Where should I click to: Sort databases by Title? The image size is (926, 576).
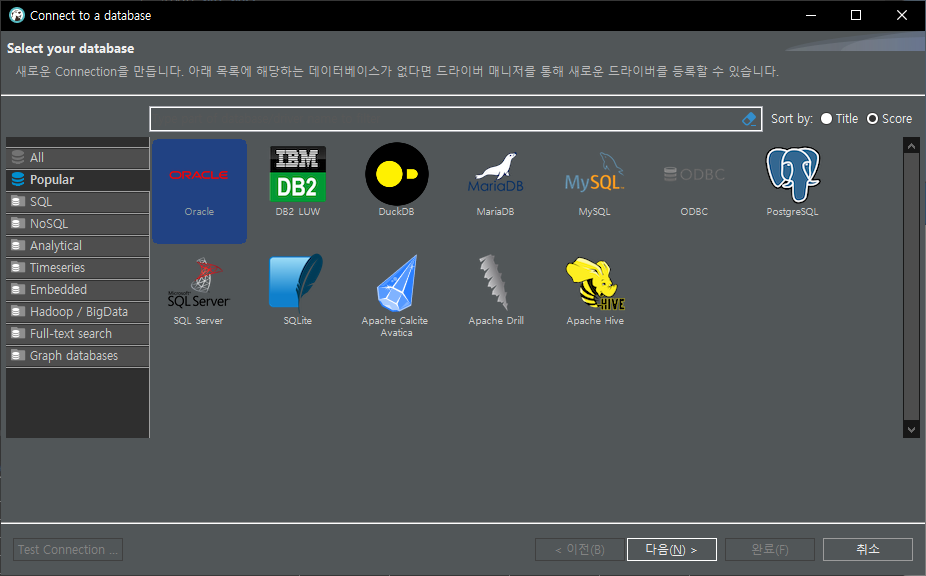(839, 119)
